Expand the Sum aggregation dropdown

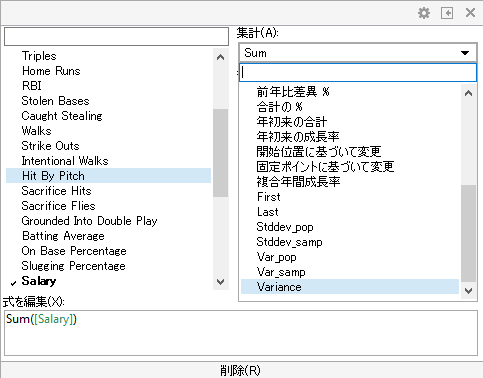(x=357, y=53)
